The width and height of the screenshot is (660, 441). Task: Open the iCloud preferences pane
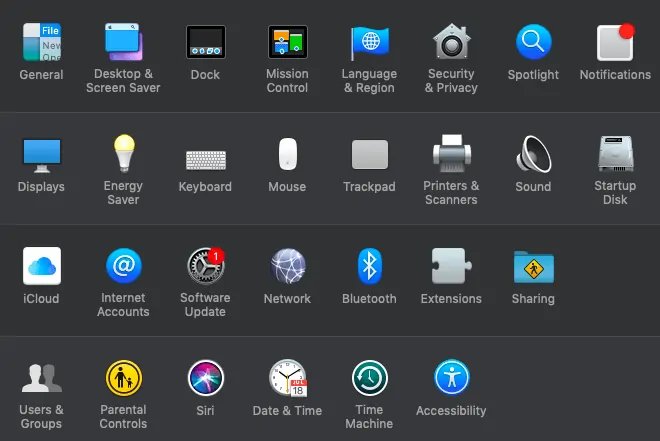point(42,266)
